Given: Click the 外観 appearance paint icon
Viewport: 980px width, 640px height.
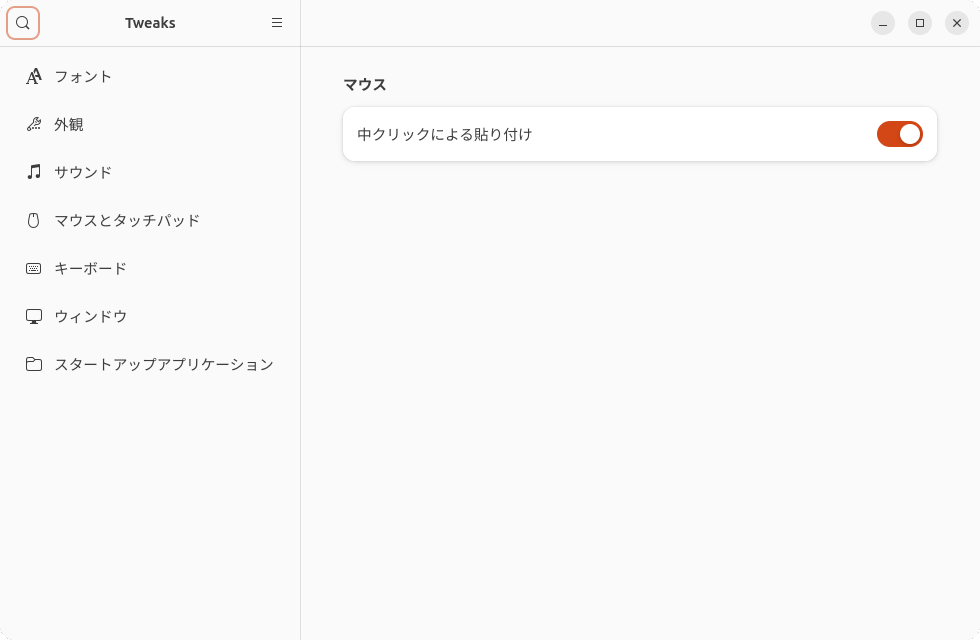Looking at the screenshot, I should click(34, 124).
